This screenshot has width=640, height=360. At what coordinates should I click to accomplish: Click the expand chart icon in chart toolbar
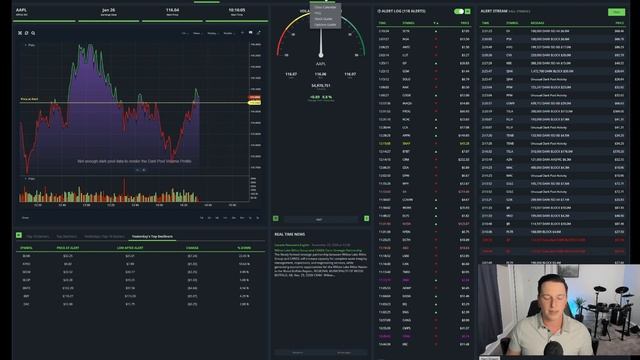click(x=258, y=33)
